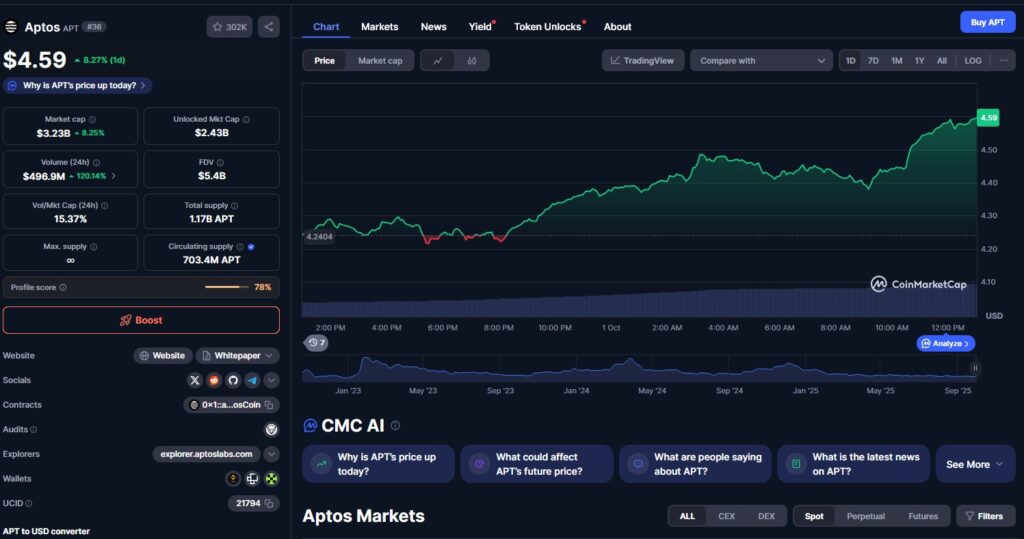Open the GitHub social link

point(232,380)
